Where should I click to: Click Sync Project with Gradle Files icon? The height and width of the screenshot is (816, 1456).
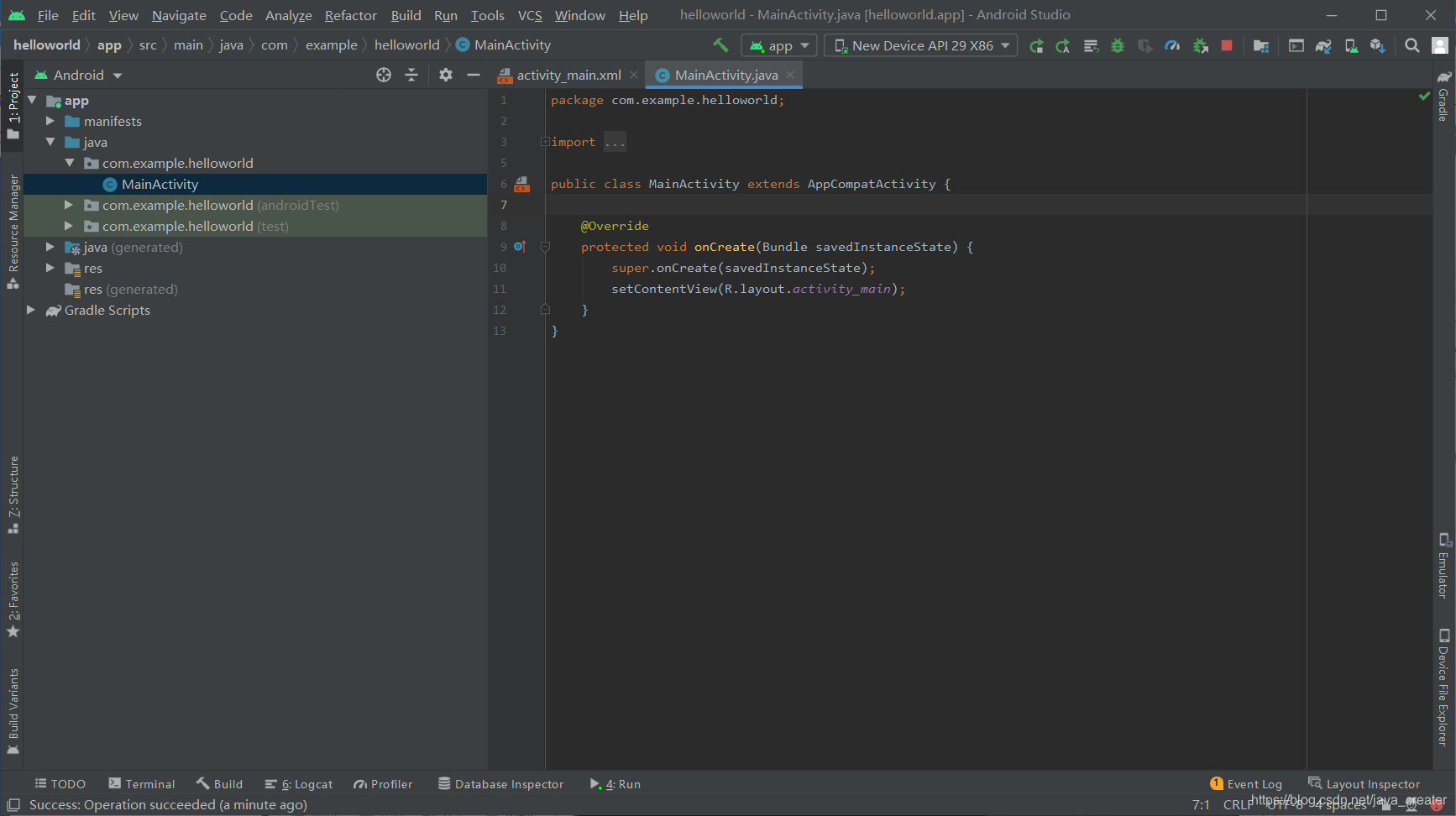click(x=1324, y=46)
